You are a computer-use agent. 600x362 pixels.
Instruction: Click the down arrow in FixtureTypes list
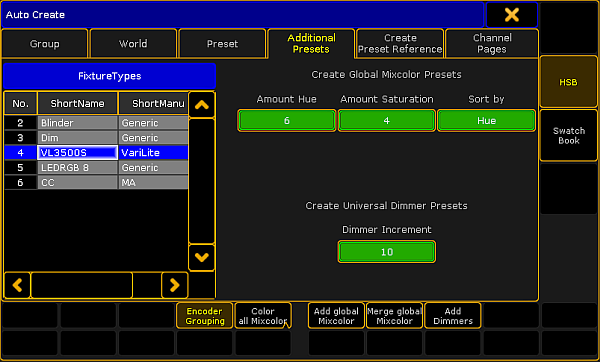(202, 258)
